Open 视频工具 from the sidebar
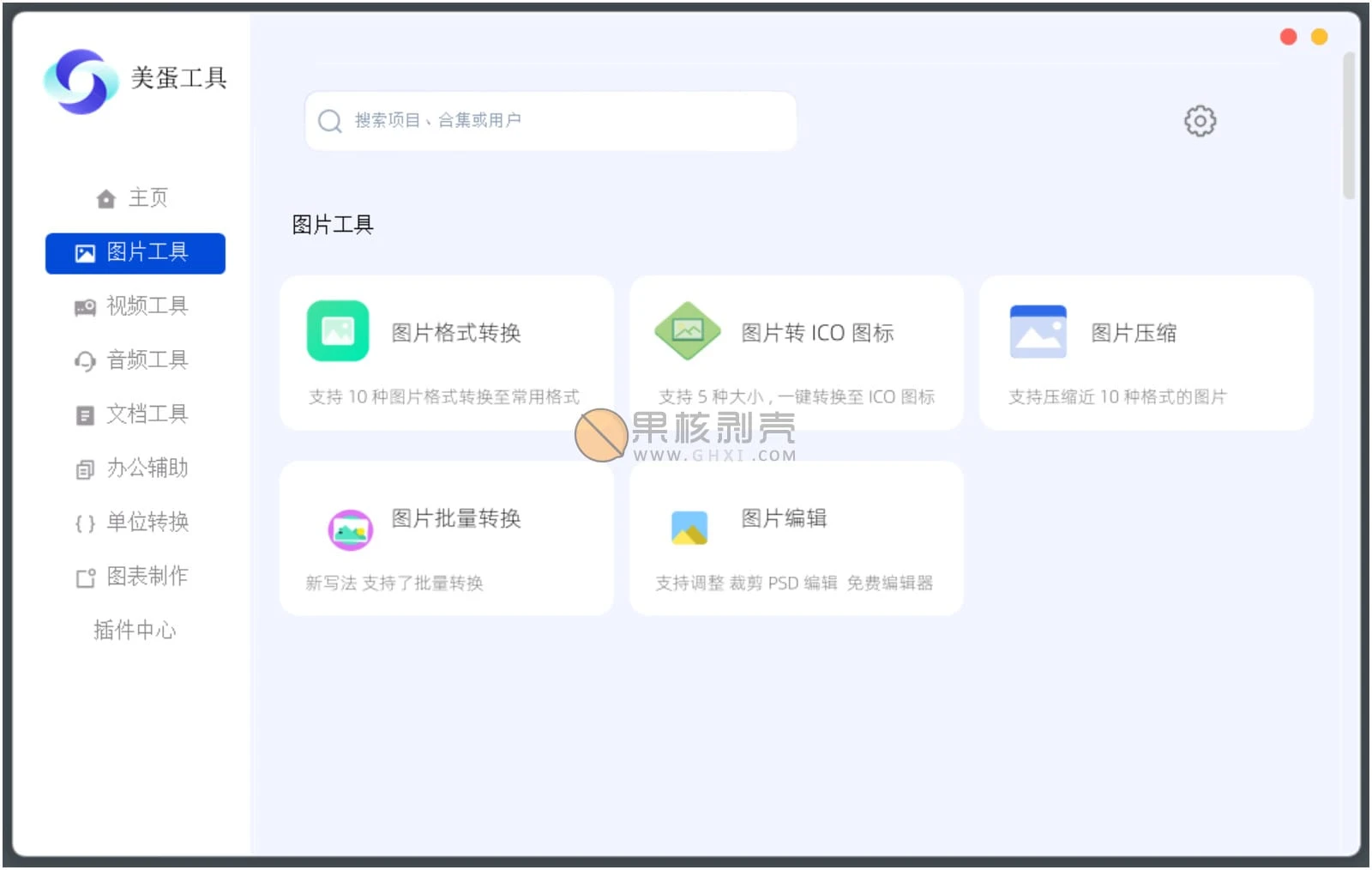Image resolution: width=1372 pixels, height=870 pixels. coord(135,306)
